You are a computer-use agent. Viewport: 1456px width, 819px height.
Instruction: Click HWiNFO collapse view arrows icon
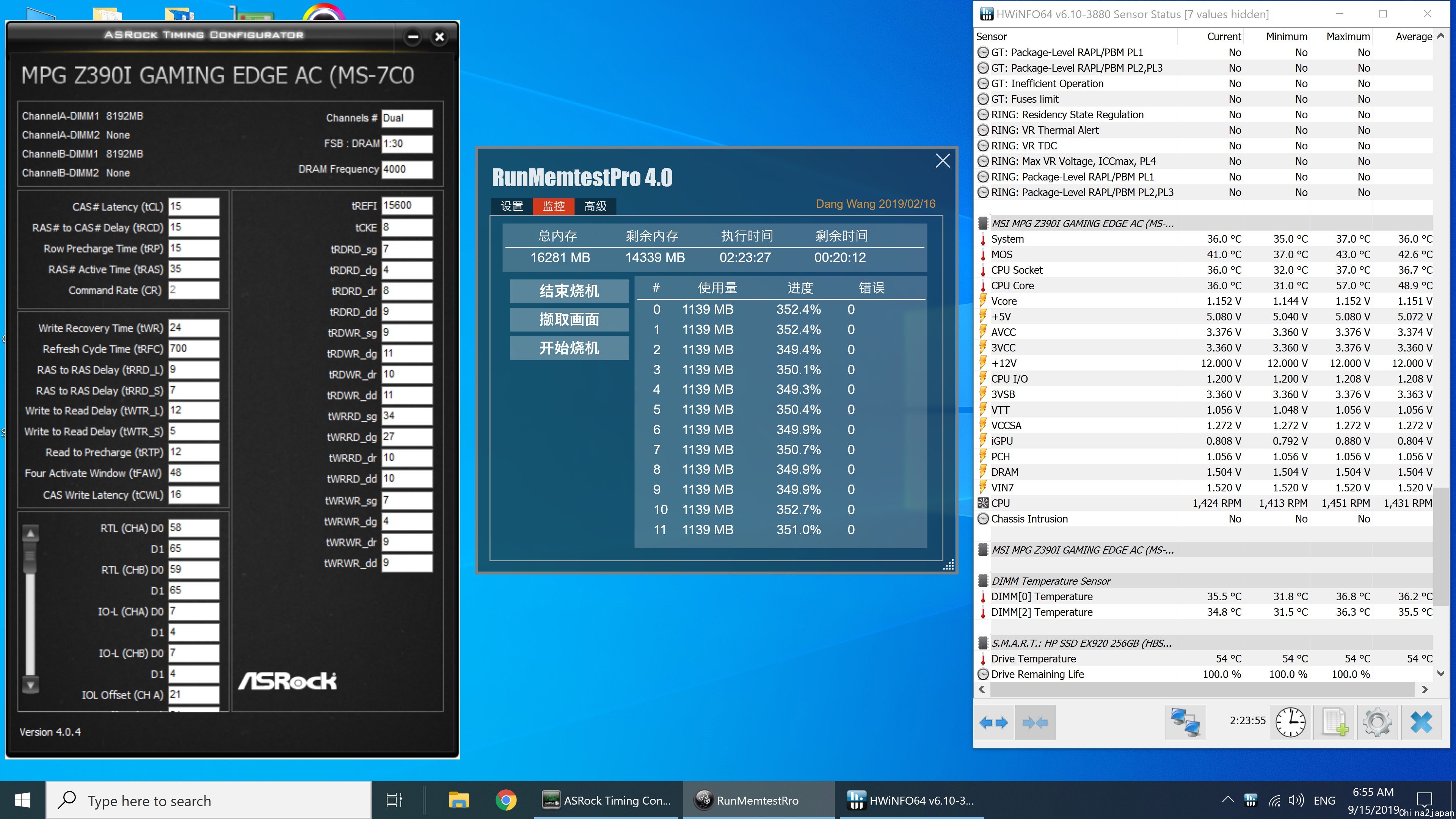1035,722
